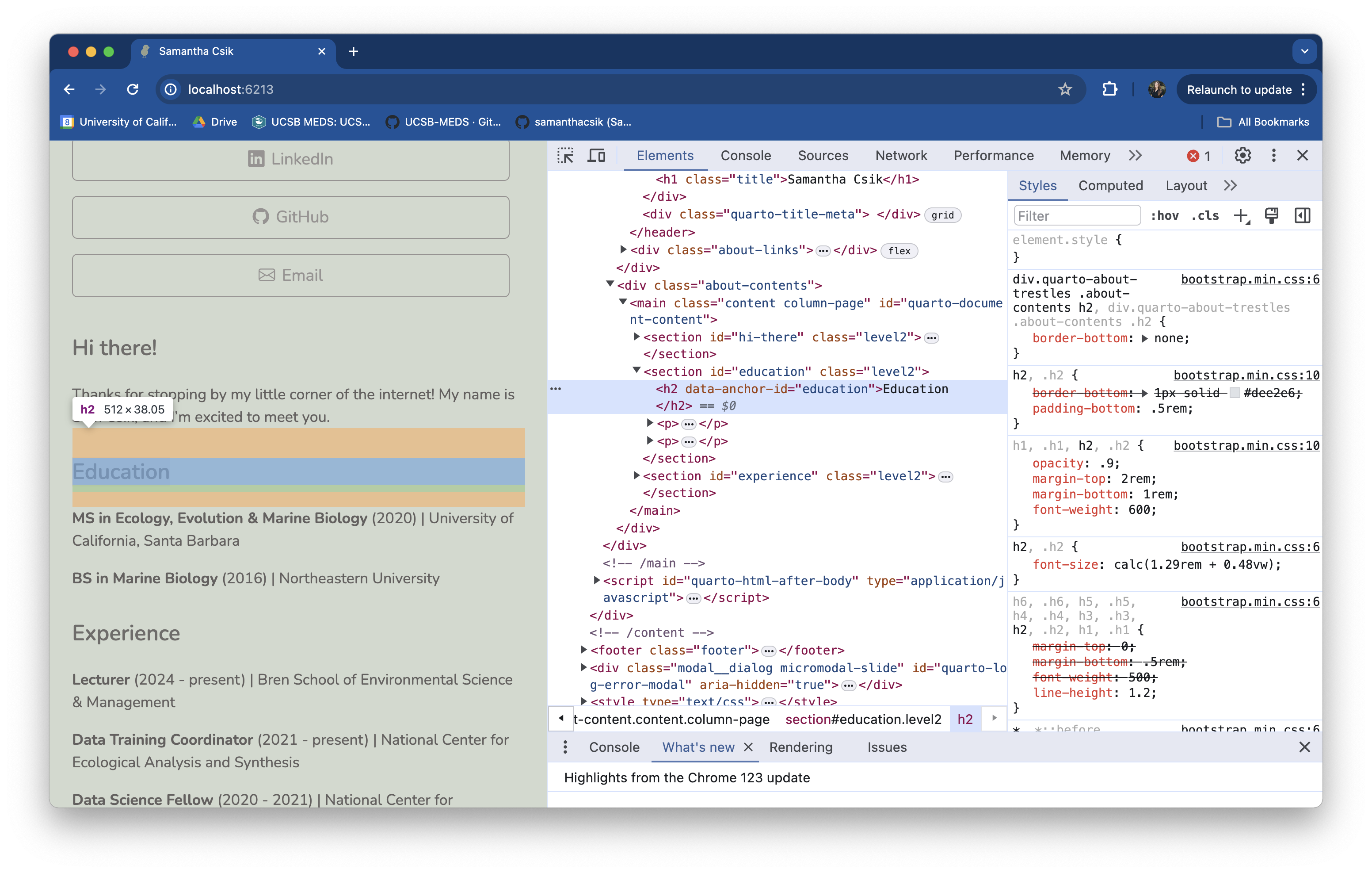Click the #dee2e6 border color swatch
The image size is (1372, 873).
tap(1235, 393)
